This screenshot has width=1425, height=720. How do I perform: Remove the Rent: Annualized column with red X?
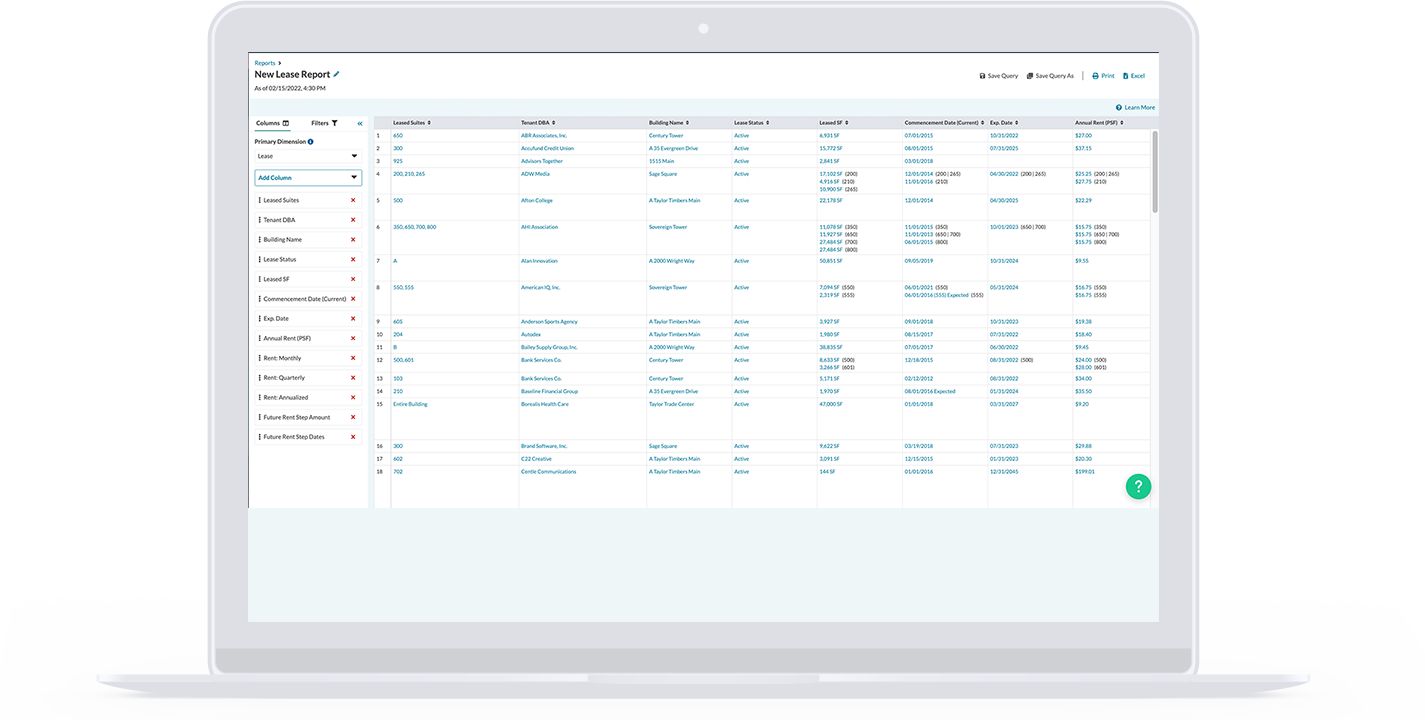(x=353, y=398)
